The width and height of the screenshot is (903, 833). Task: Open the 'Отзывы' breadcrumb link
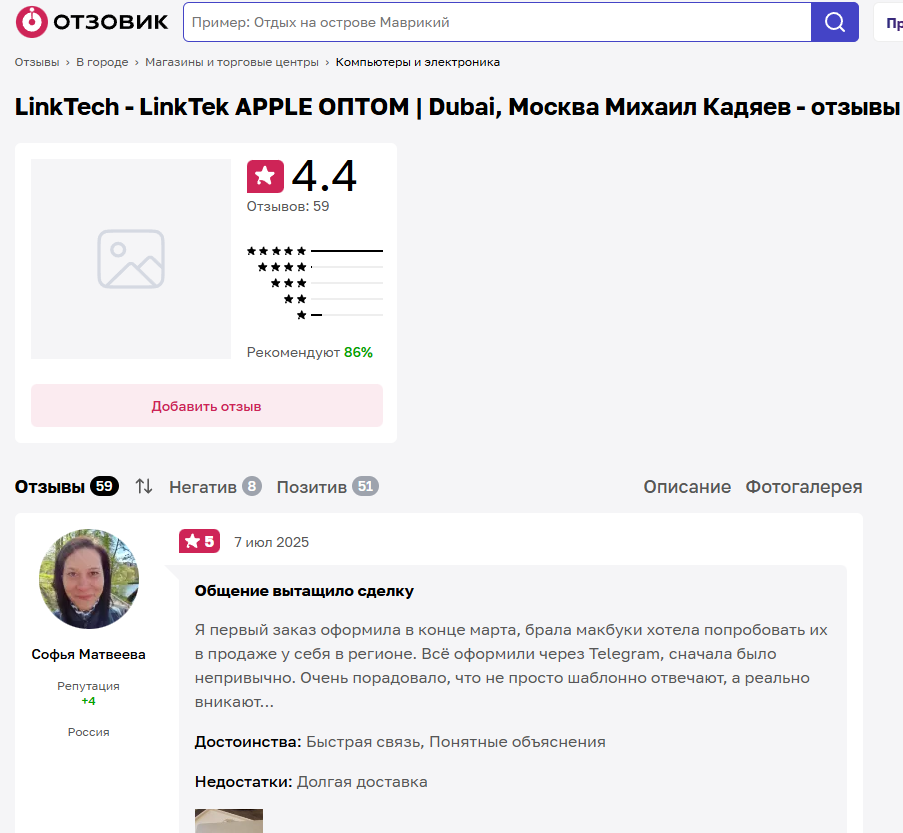37,62
